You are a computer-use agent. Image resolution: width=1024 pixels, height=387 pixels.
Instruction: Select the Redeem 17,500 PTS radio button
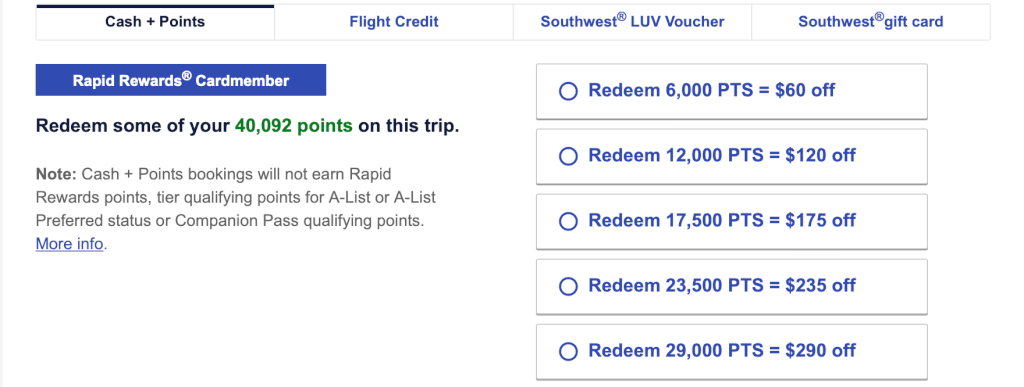click(x=568, y=221)
